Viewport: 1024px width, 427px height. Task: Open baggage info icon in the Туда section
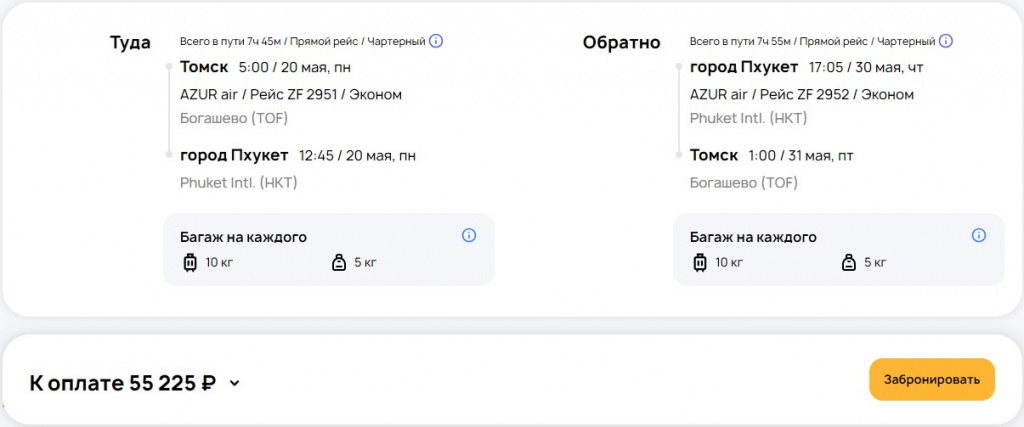[x=469, y=236]
